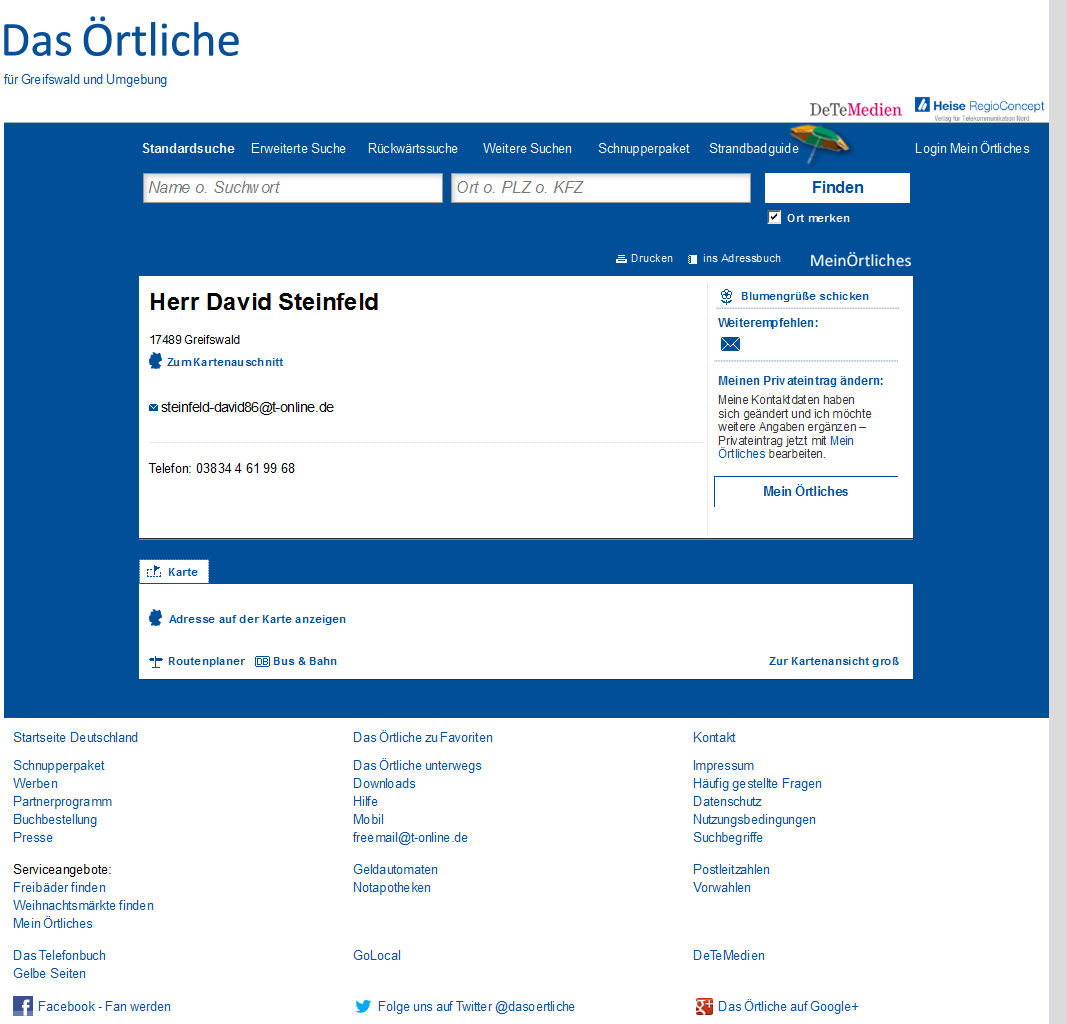
Task: Click freemail@t-online.de in the footer
Action: coord(410,838)
